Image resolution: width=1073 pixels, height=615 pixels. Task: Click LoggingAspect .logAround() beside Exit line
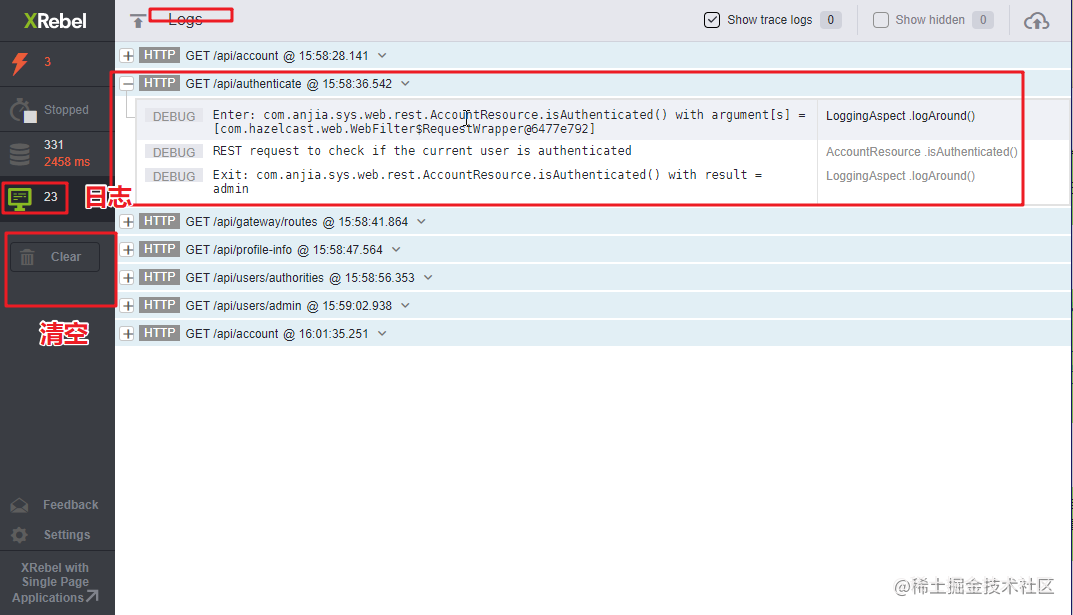[x=900, y=176]
